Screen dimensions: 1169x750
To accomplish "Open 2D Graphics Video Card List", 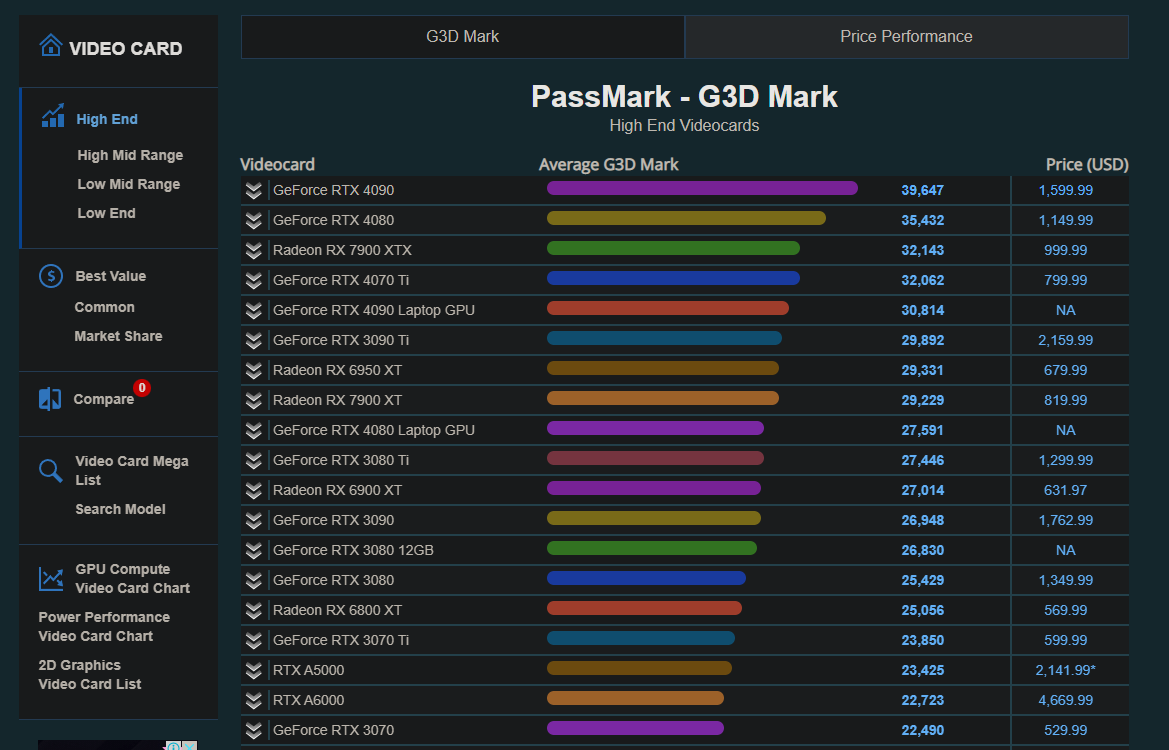I will (x=89, y=675).
